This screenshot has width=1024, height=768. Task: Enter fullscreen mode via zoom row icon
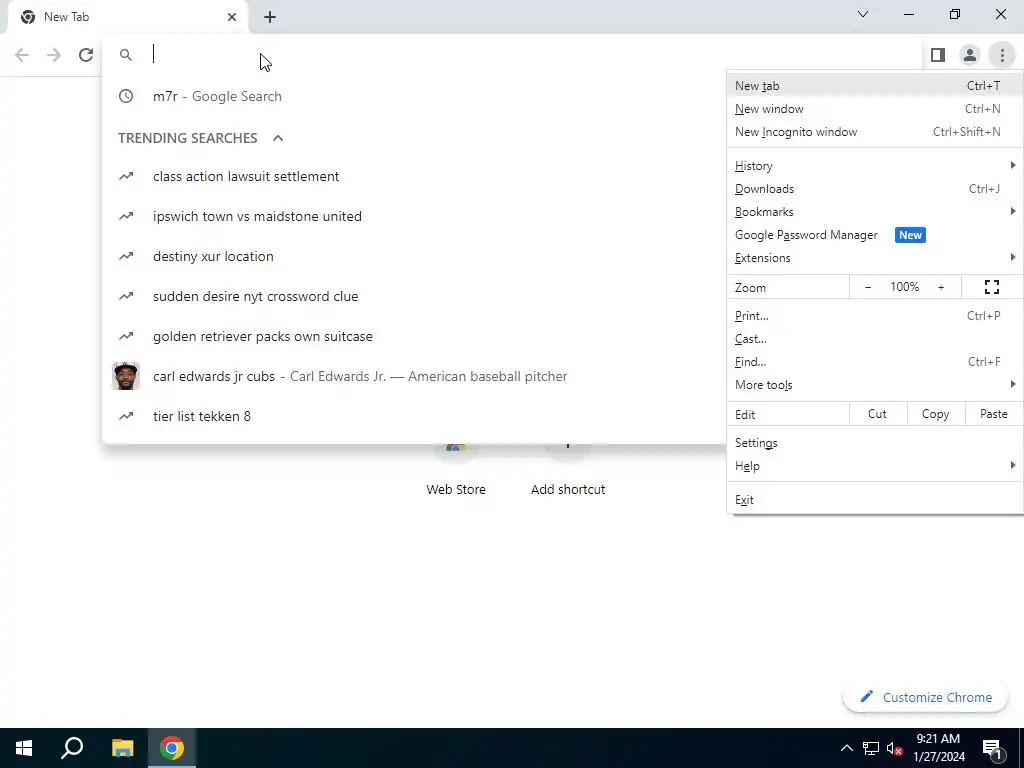tap(991, 287)
